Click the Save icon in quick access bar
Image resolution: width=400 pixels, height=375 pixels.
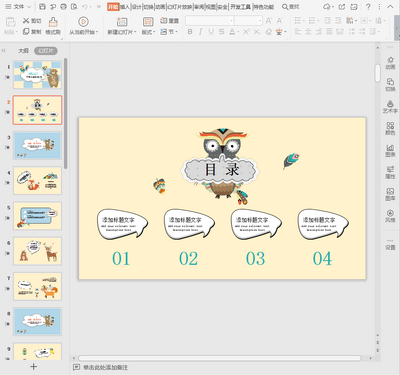pyautogui.click(x=42, y=7)
